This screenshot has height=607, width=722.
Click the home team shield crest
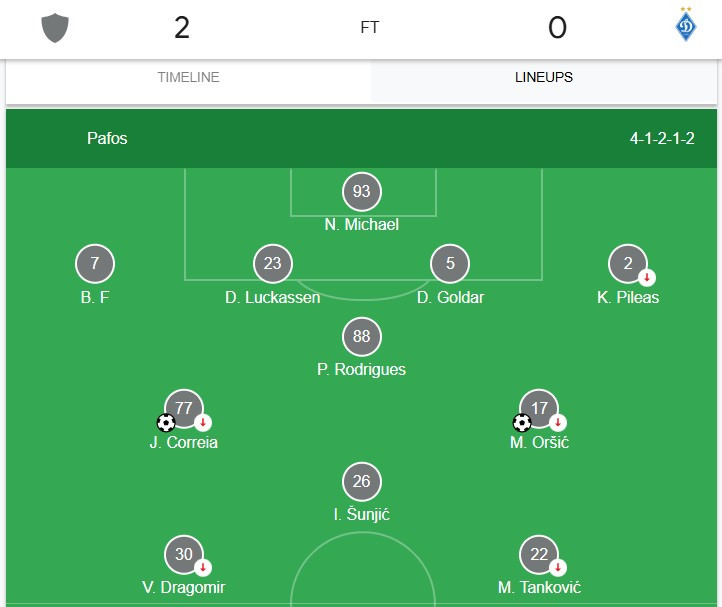(x=54, y=29)
